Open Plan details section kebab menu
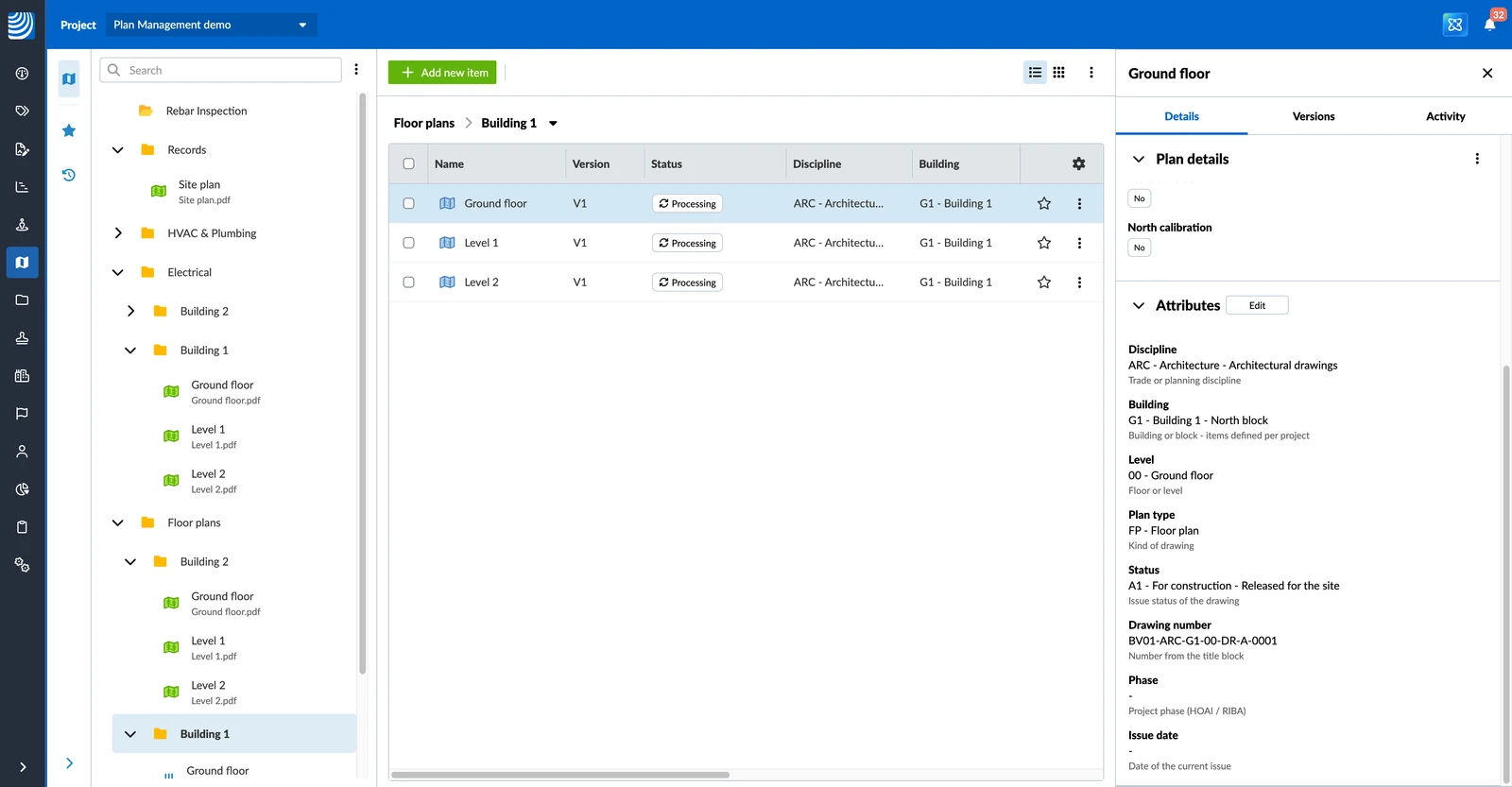Screen dimensions: 1512x787 (x=1477, y=160)
